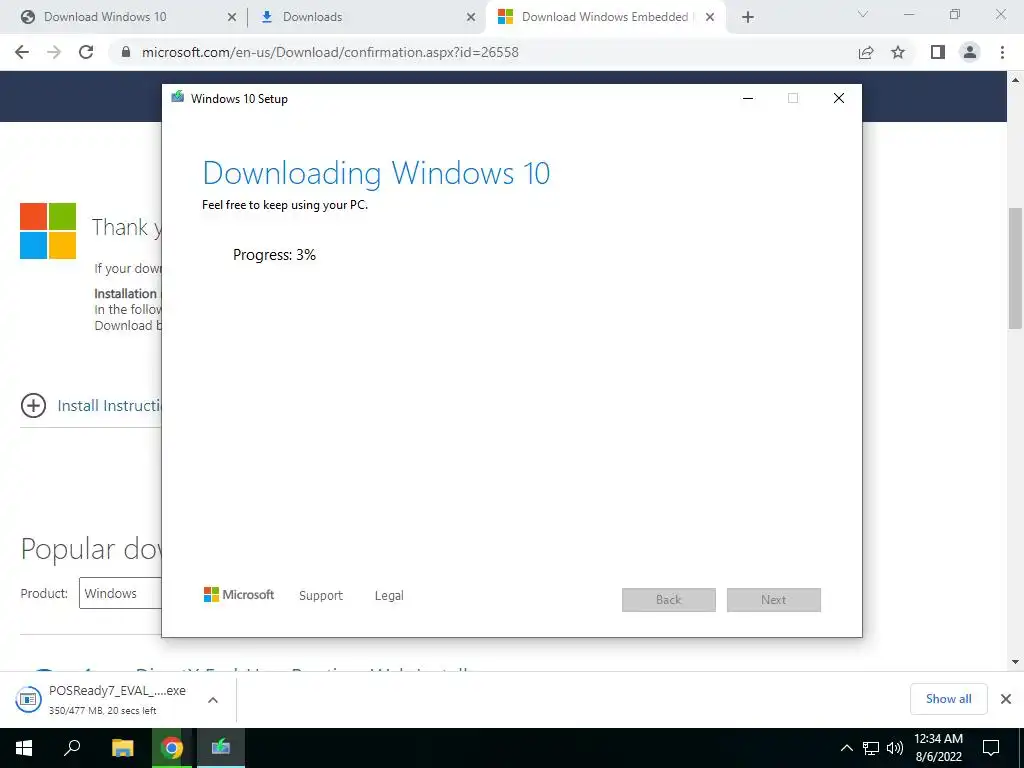Open the clock showing 12:34 AM
Viewport: 1024px width, 768px height.
[x=938, y=748]
